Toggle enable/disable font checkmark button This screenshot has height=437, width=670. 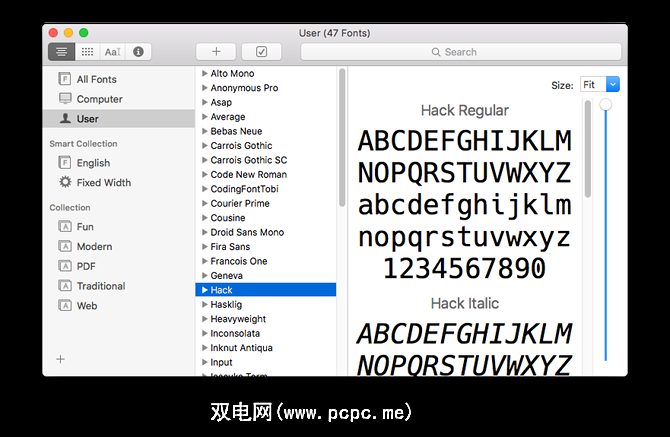[262, 52]
